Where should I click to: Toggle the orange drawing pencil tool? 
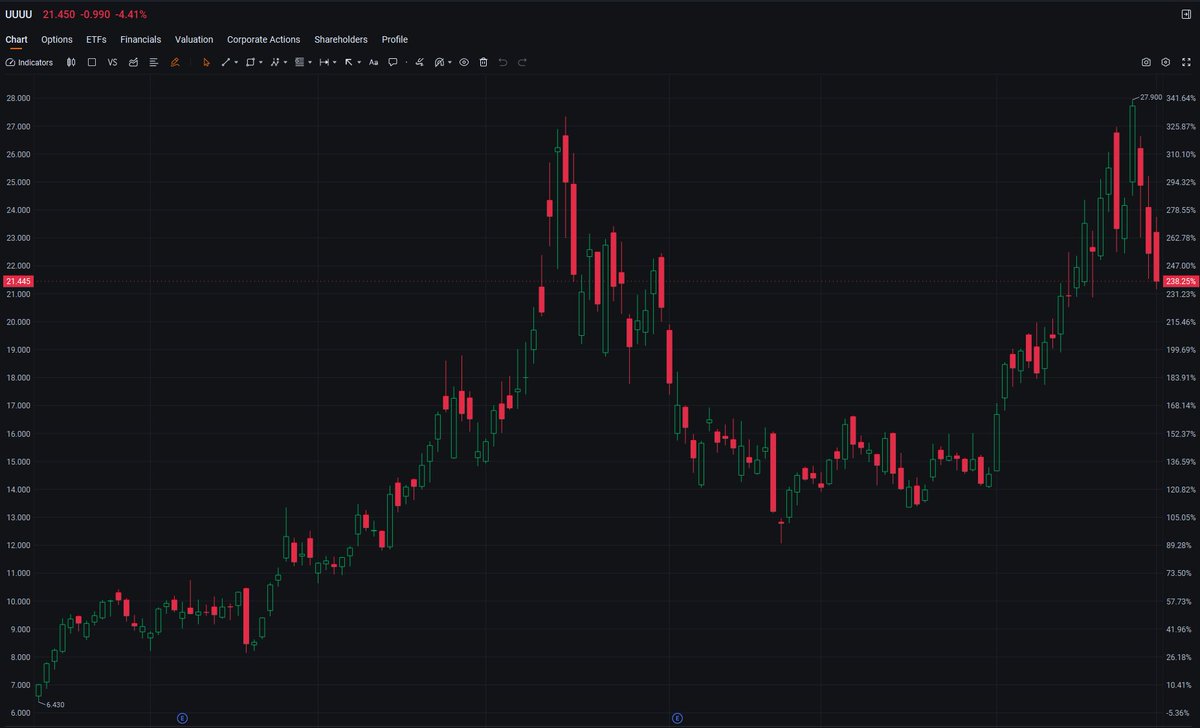coord(175,62)
